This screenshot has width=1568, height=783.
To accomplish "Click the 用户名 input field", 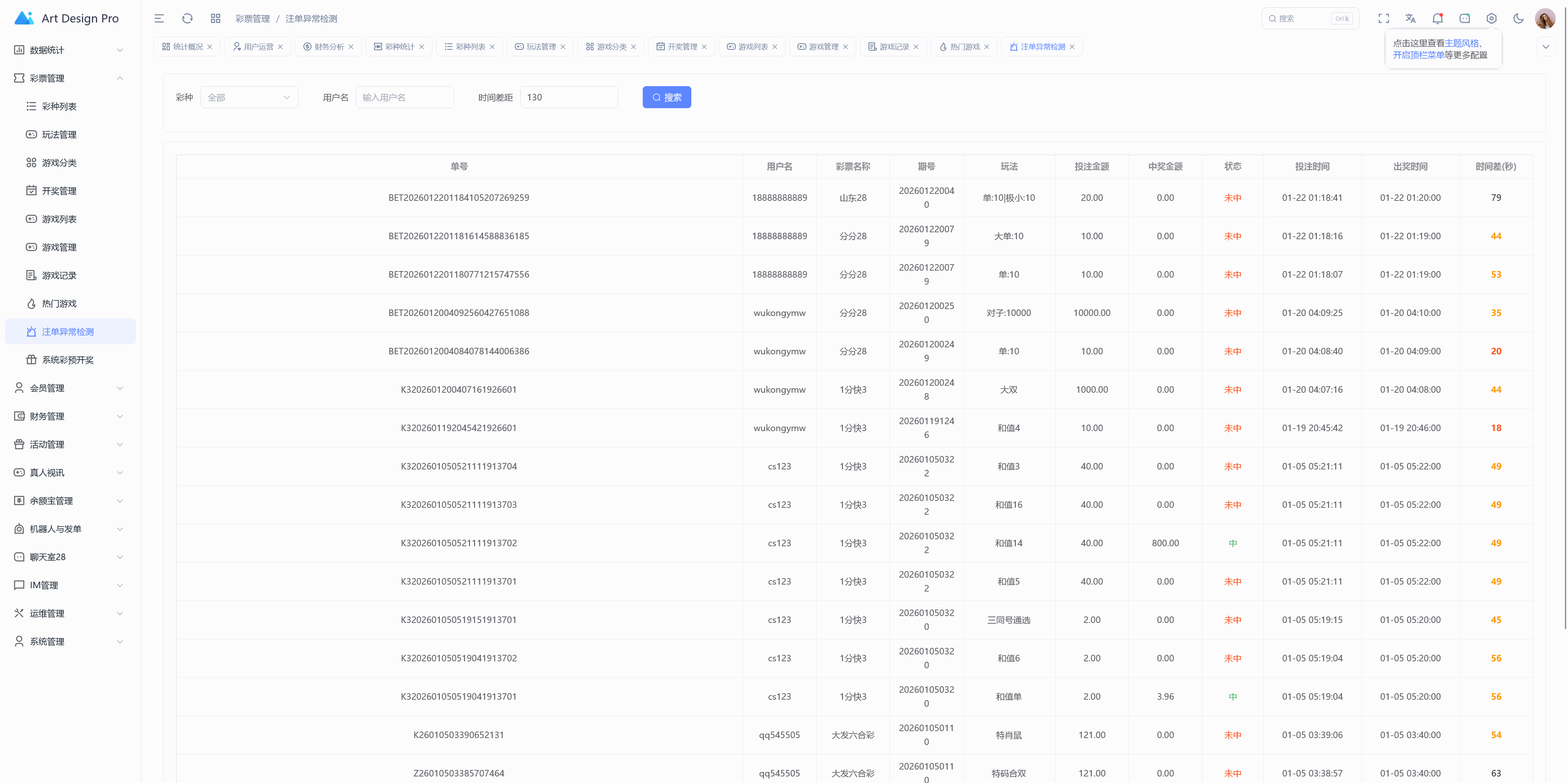I will coord(405,97).
